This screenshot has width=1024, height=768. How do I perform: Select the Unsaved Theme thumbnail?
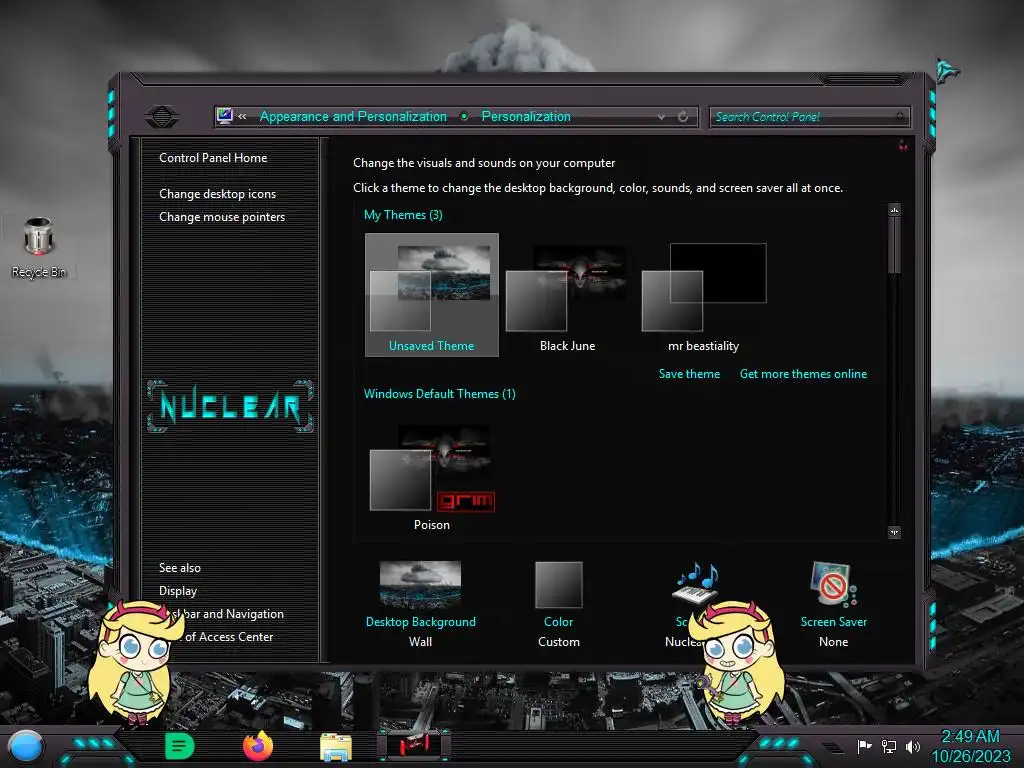coord(432,295)
